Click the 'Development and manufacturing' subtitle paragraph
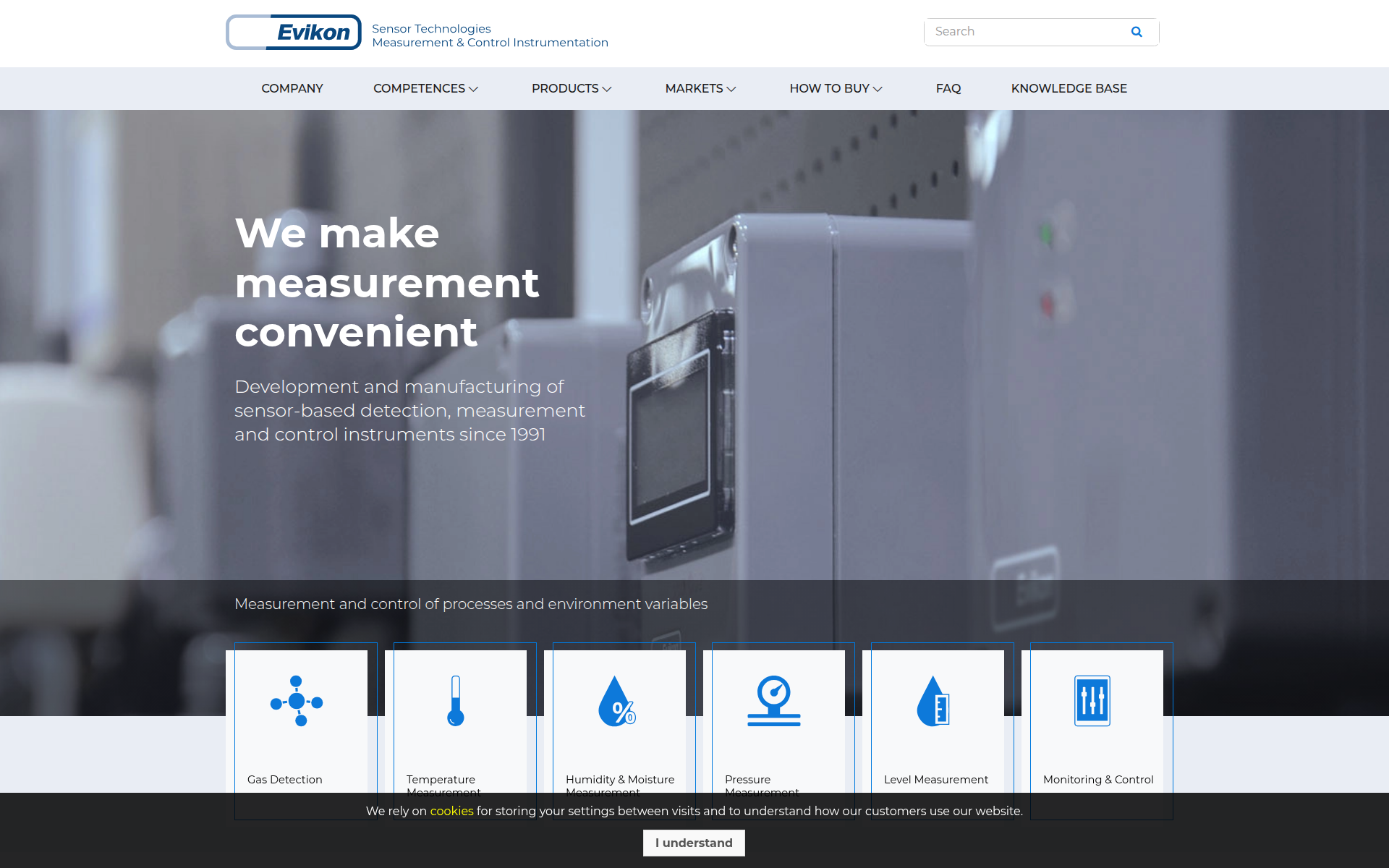This screenshot has height=868, width=1389. (409, 410)
